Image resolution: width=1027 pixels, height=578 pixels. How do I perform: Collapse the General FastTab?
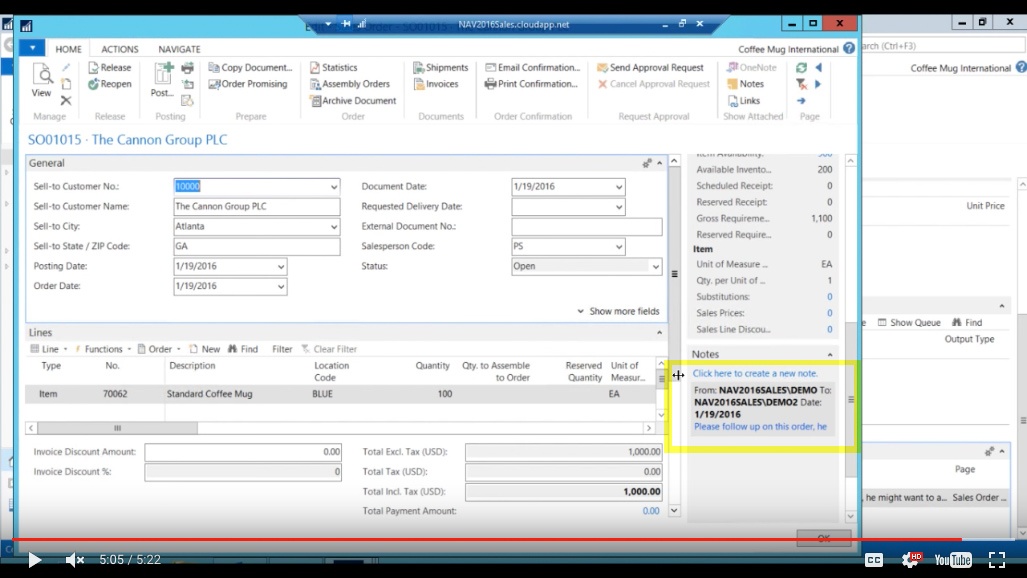click(x=660, y=163)
